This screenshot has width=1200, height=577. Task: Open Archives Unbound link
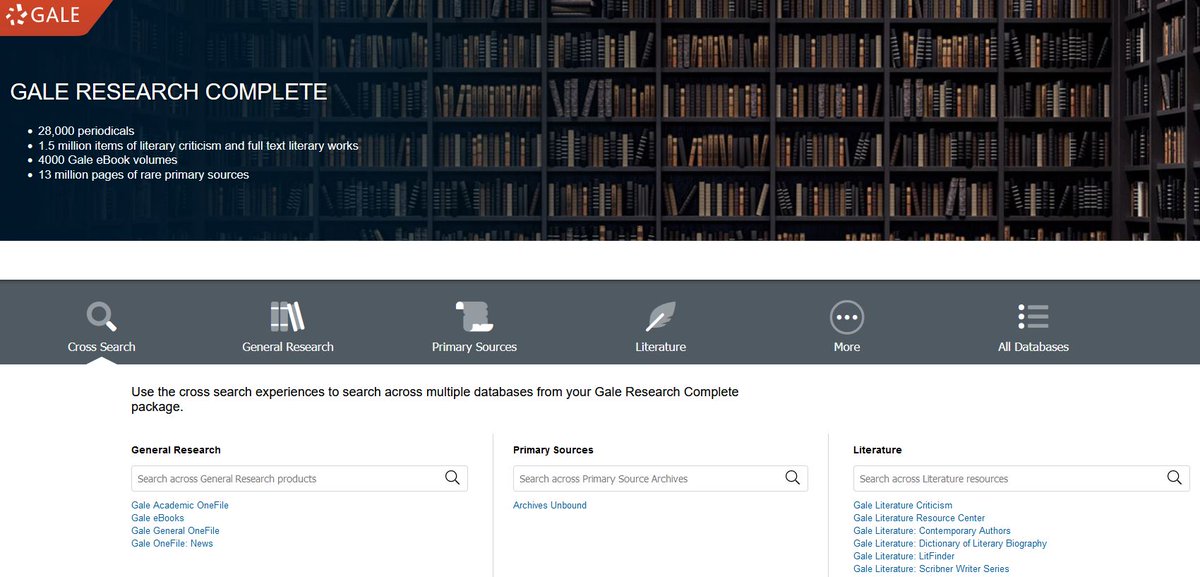(550, 505)
